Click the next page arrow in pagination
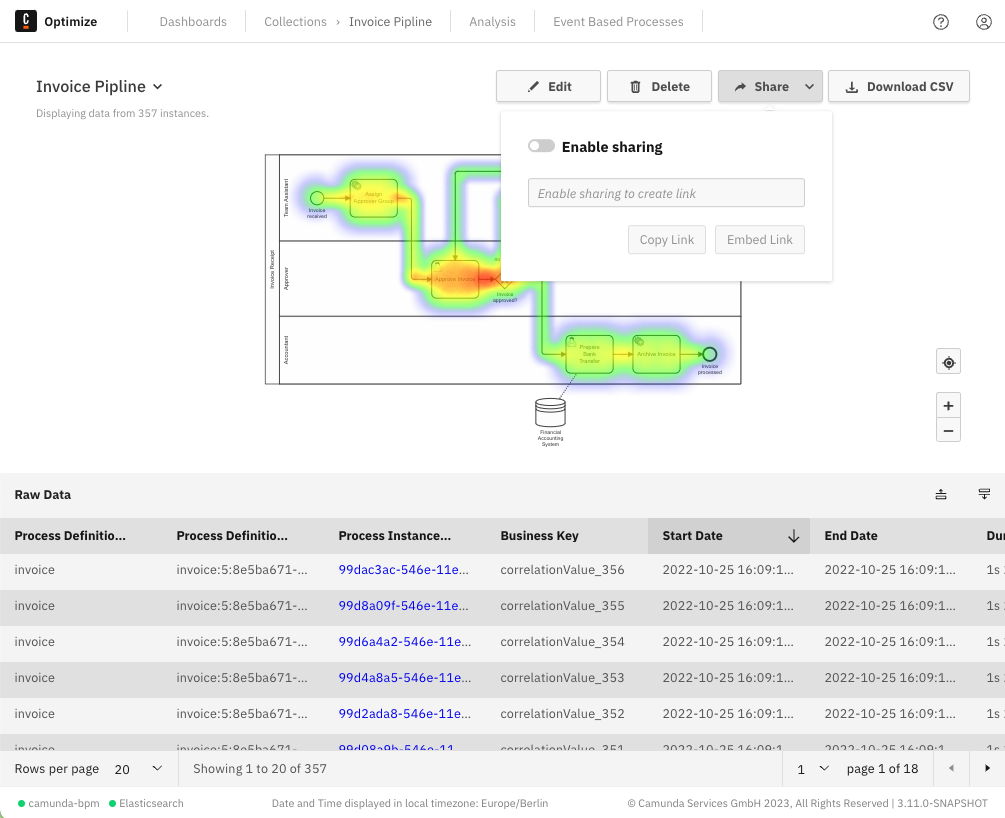 point(987,768)
